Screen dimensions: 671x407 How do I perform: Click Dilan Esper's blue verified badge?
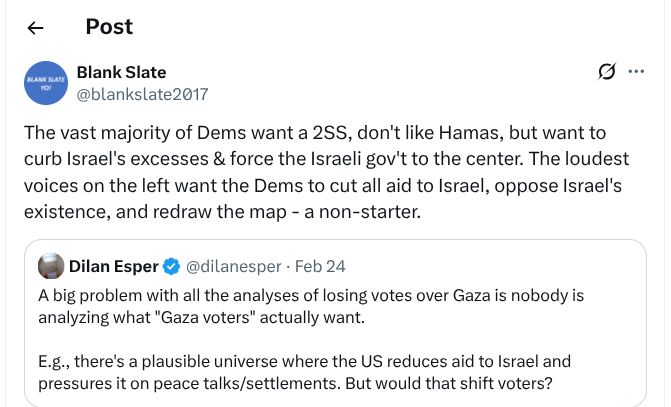point(171,267)
